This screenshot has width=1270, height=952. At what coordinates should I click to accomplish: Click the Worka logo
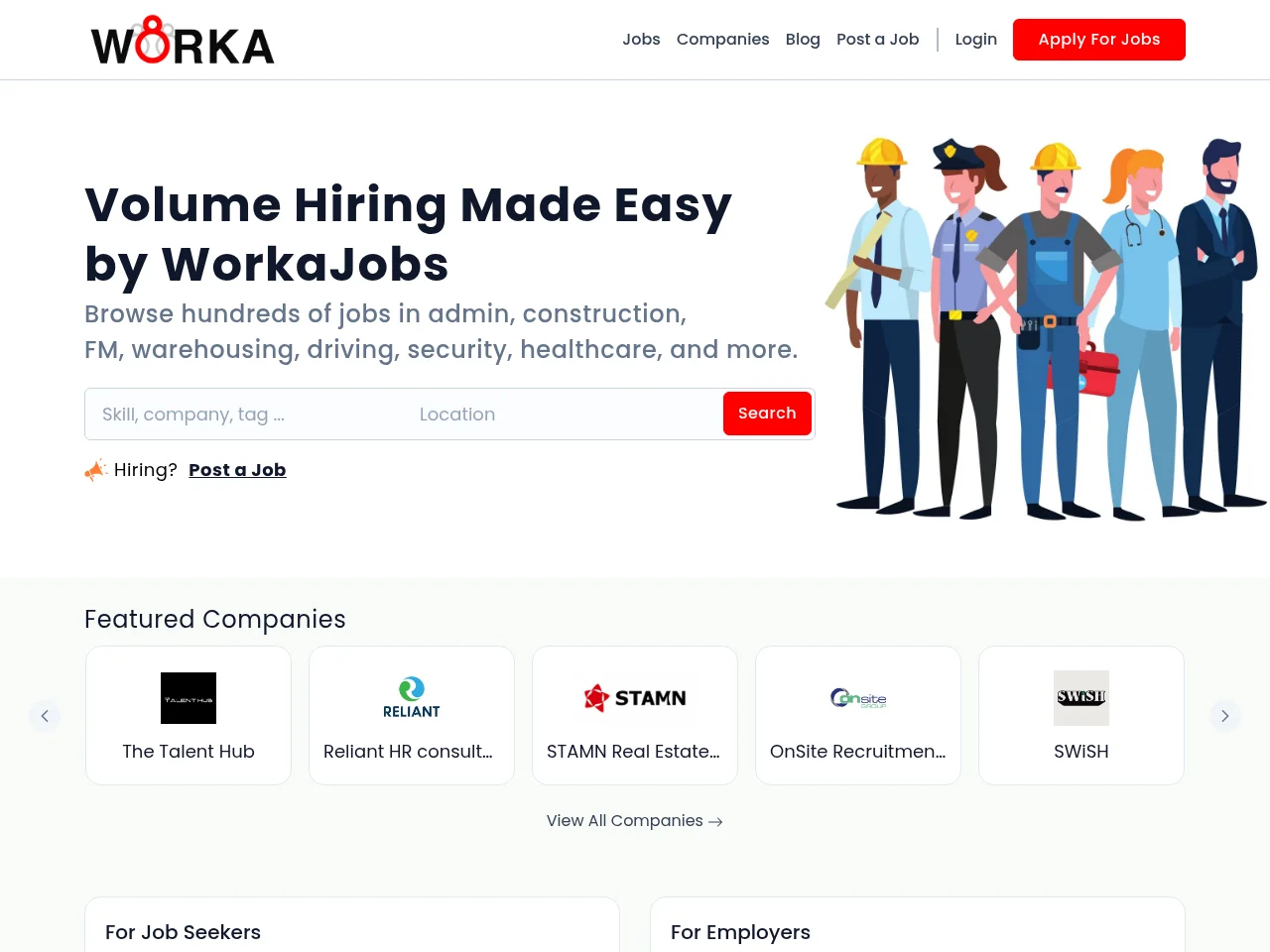[x=183, y=41]
